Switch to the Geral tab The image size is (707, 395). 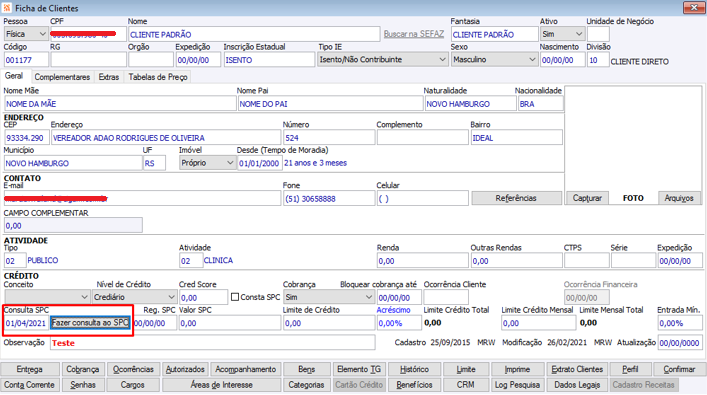tap(14, 76)
